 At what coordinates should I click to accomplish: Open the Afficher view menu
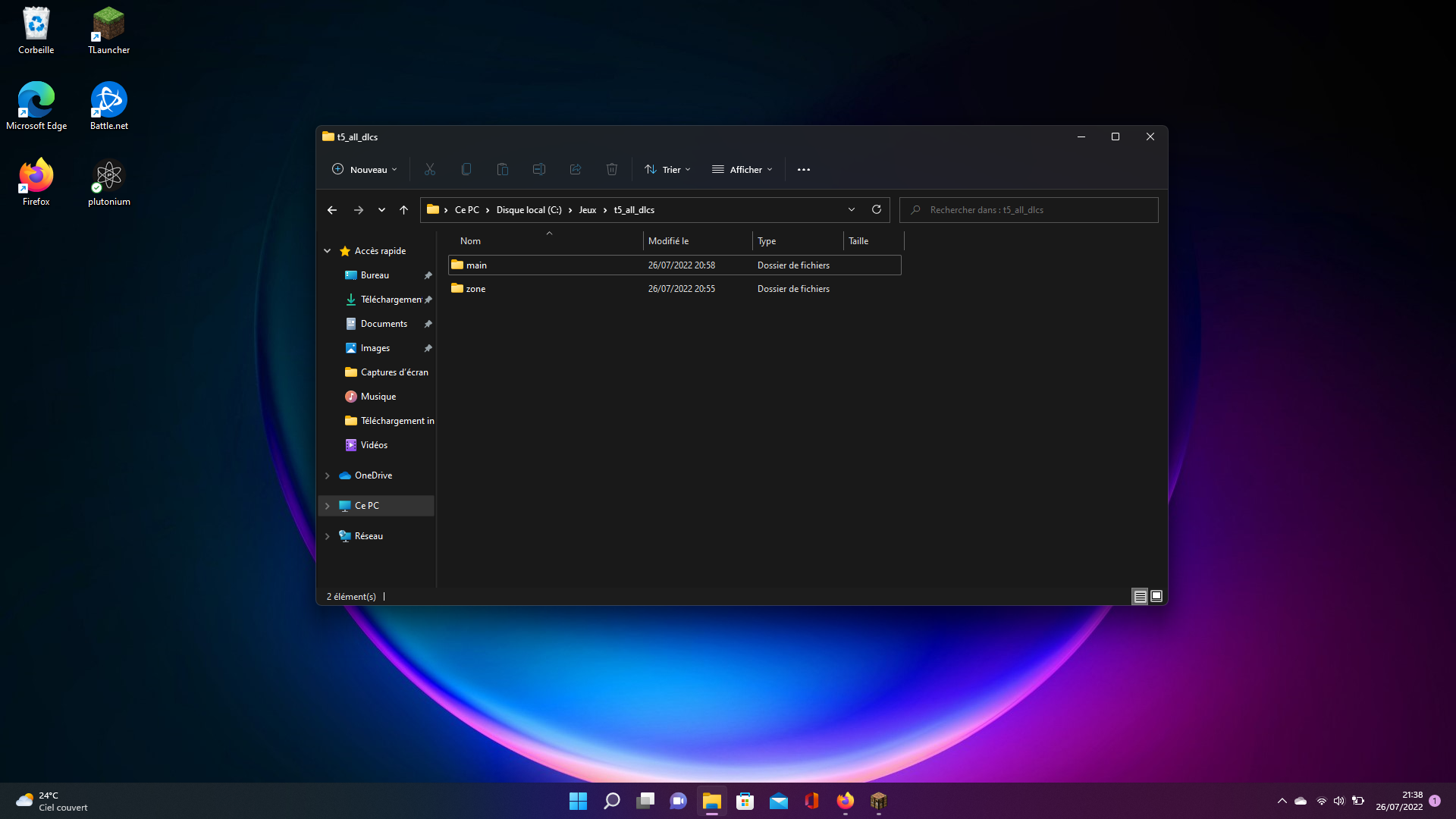(x=742, y=169)
